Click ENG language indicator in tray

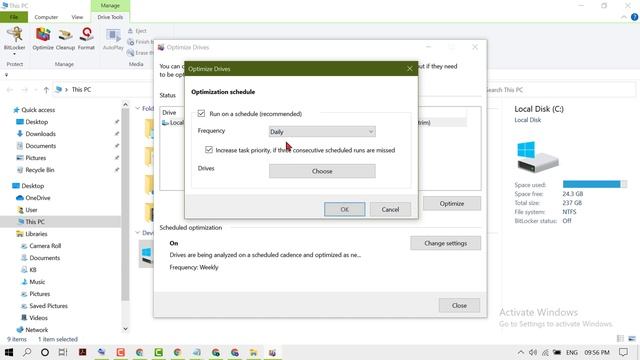(x=571, y=352)
